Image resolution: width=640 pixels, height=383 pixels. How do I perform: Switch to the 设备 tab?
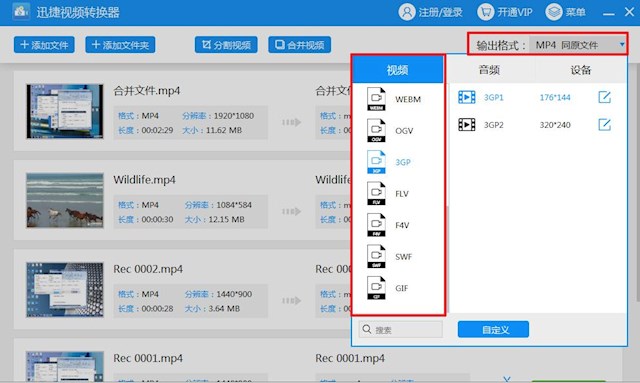pyautogui.click(x=580, y=70)
